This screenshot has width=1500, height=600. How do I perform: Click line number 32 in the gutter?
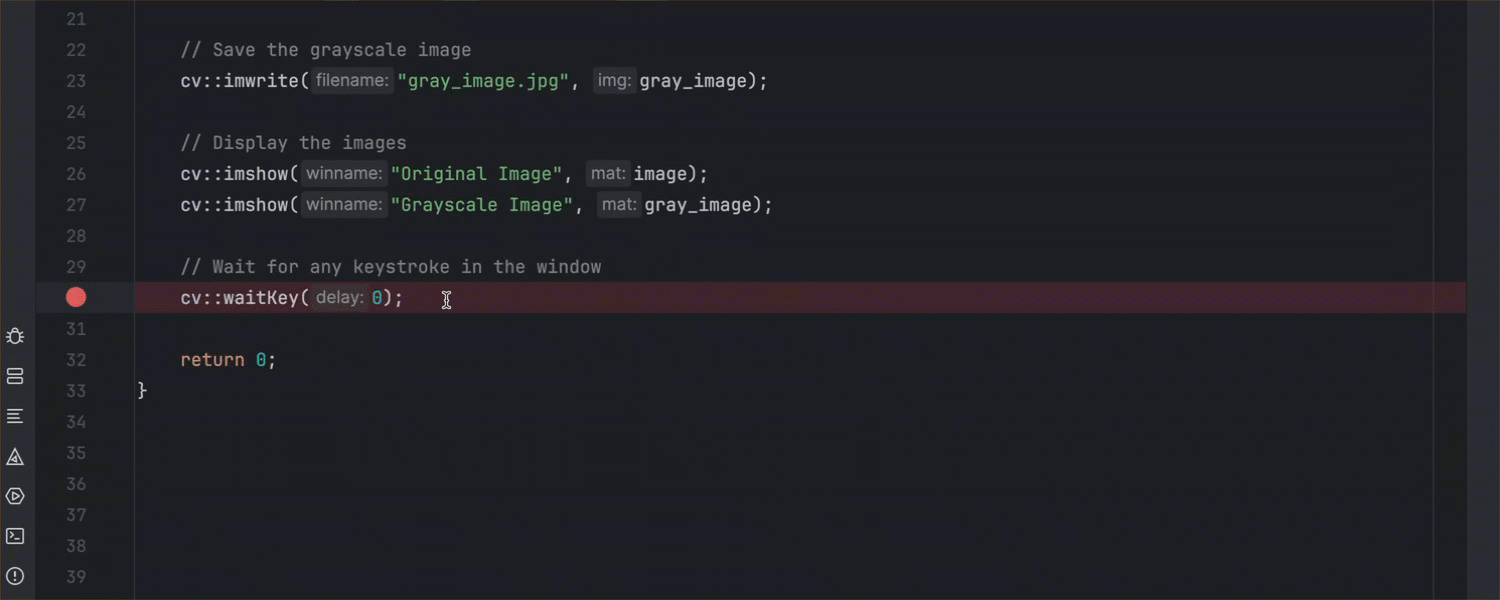click(x=76, y=360)
